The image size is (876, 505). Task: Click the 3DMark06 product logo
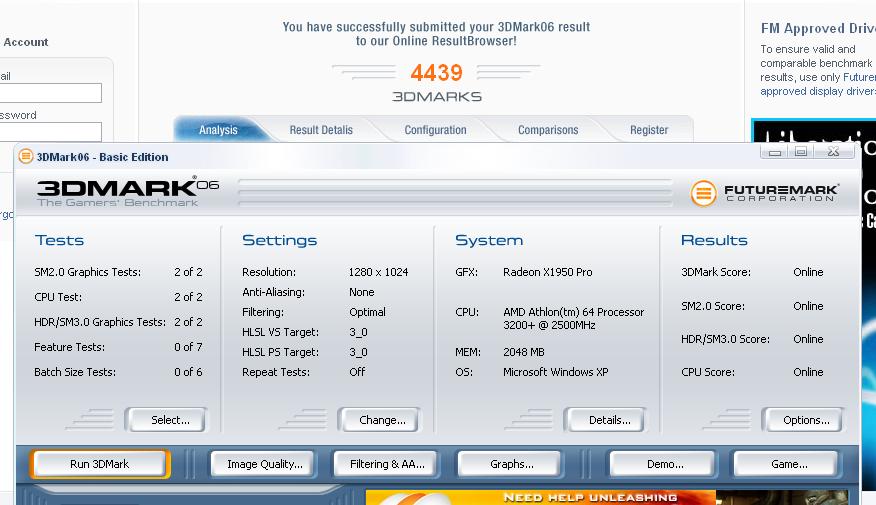point(128,192)
